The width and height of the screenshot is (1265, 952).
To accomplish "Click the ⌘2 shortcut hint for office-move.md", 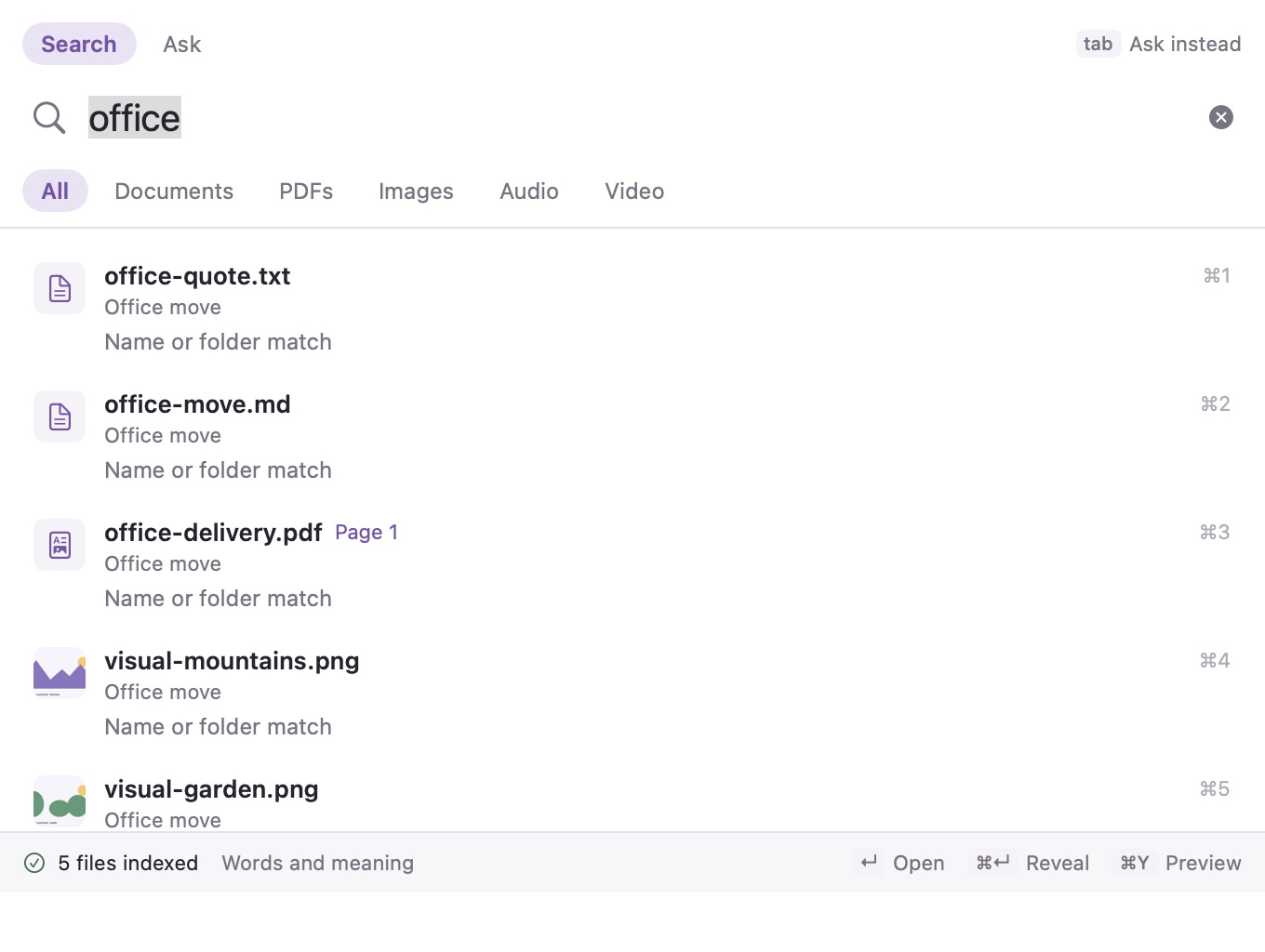I will (x=1215, y=403).
